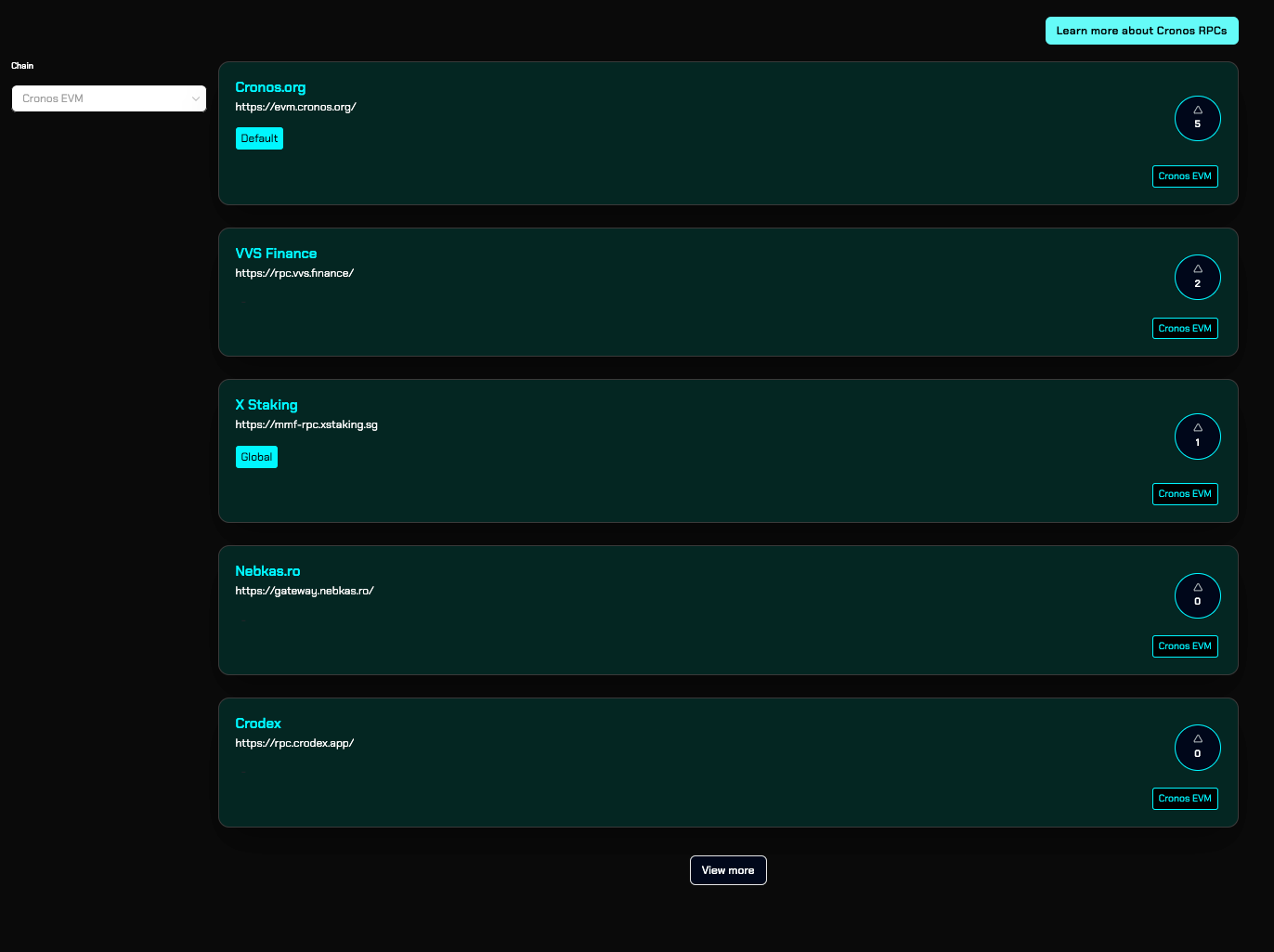The image size is (1274, 952).
Task: Upvote the VVS Finance RPC
Action: (x=1197, y=277)
